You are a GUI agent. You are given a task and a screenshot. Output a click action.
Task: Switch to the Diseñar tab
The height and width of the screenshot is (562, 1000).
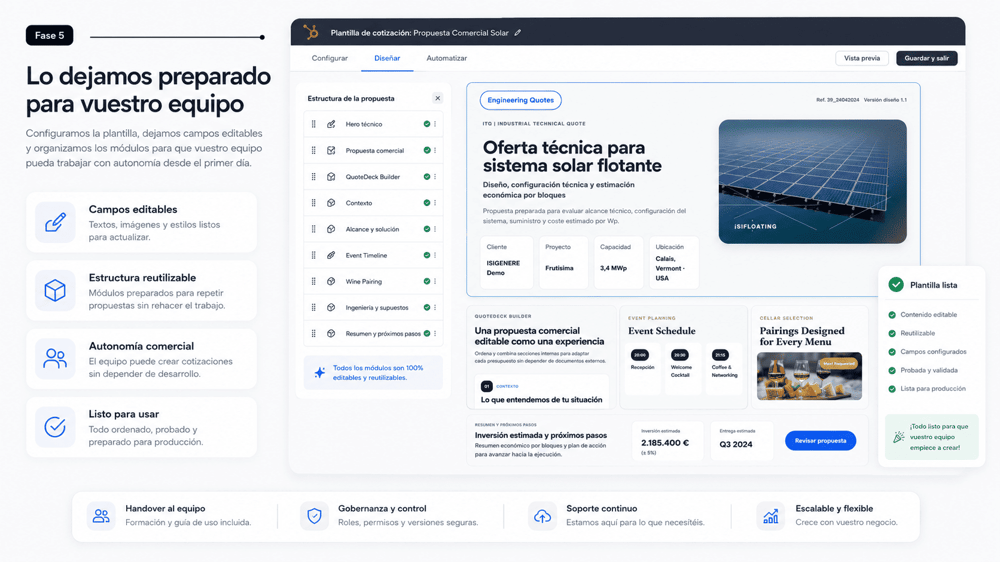[387, 58]
